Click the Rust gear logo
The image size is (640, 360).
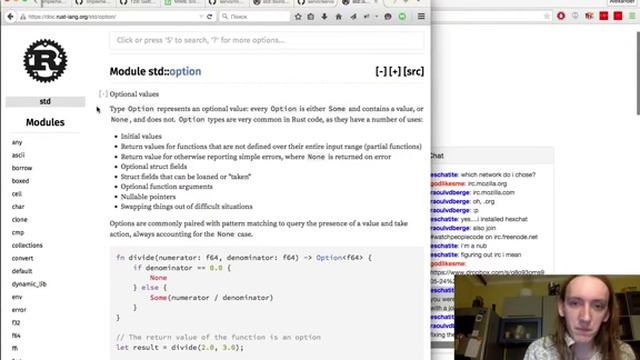[45, 60]
